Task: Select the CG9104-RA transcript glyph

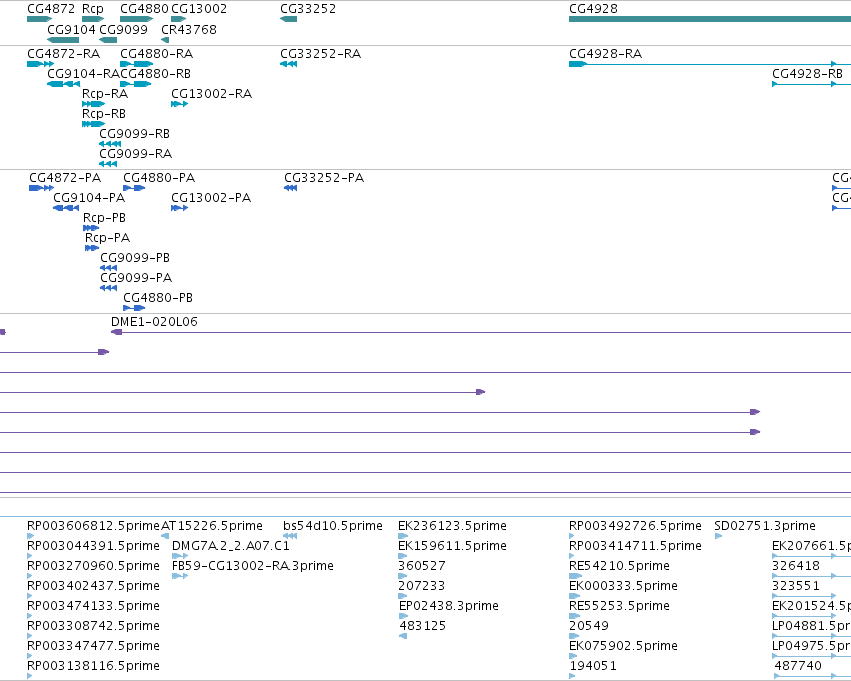Action: click(63, 84)
